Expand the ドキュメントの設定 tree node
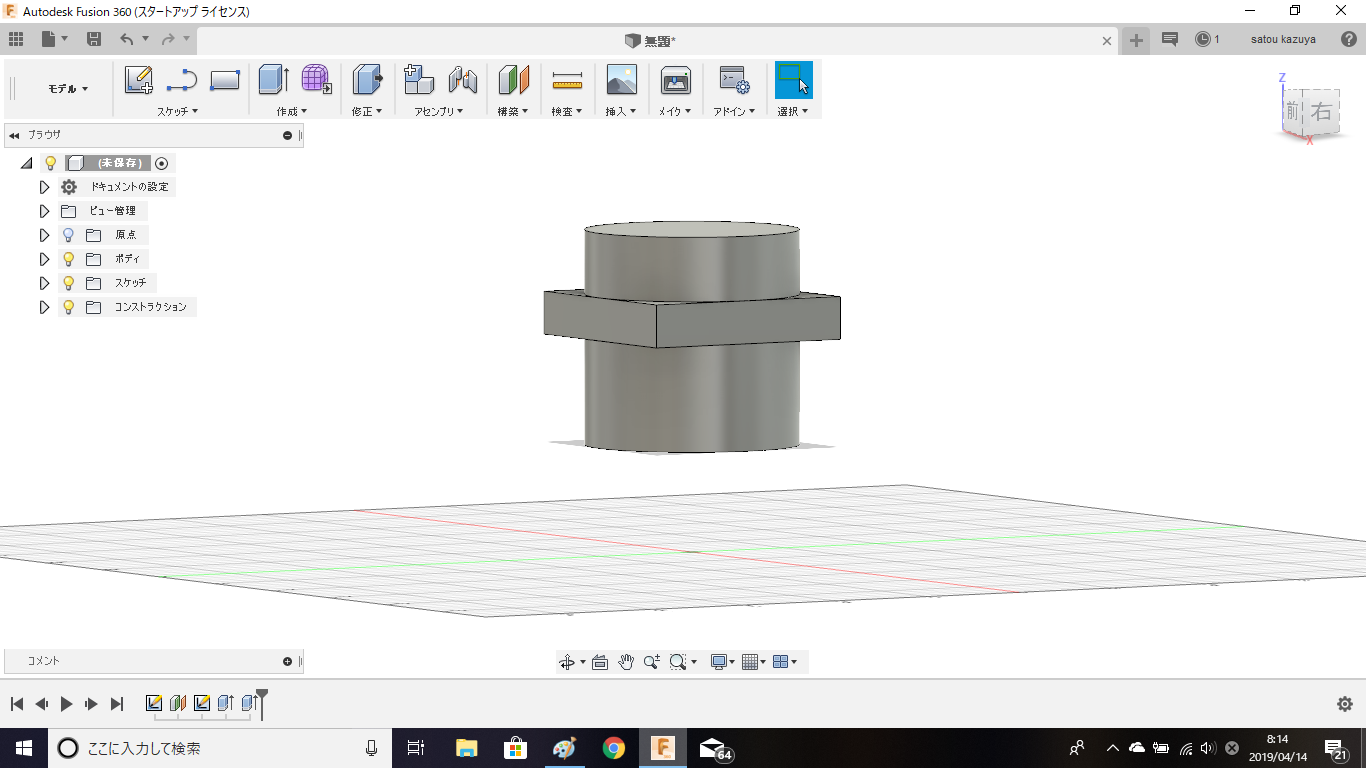The height and width of the screenshot is (768, 1366). 44,187
